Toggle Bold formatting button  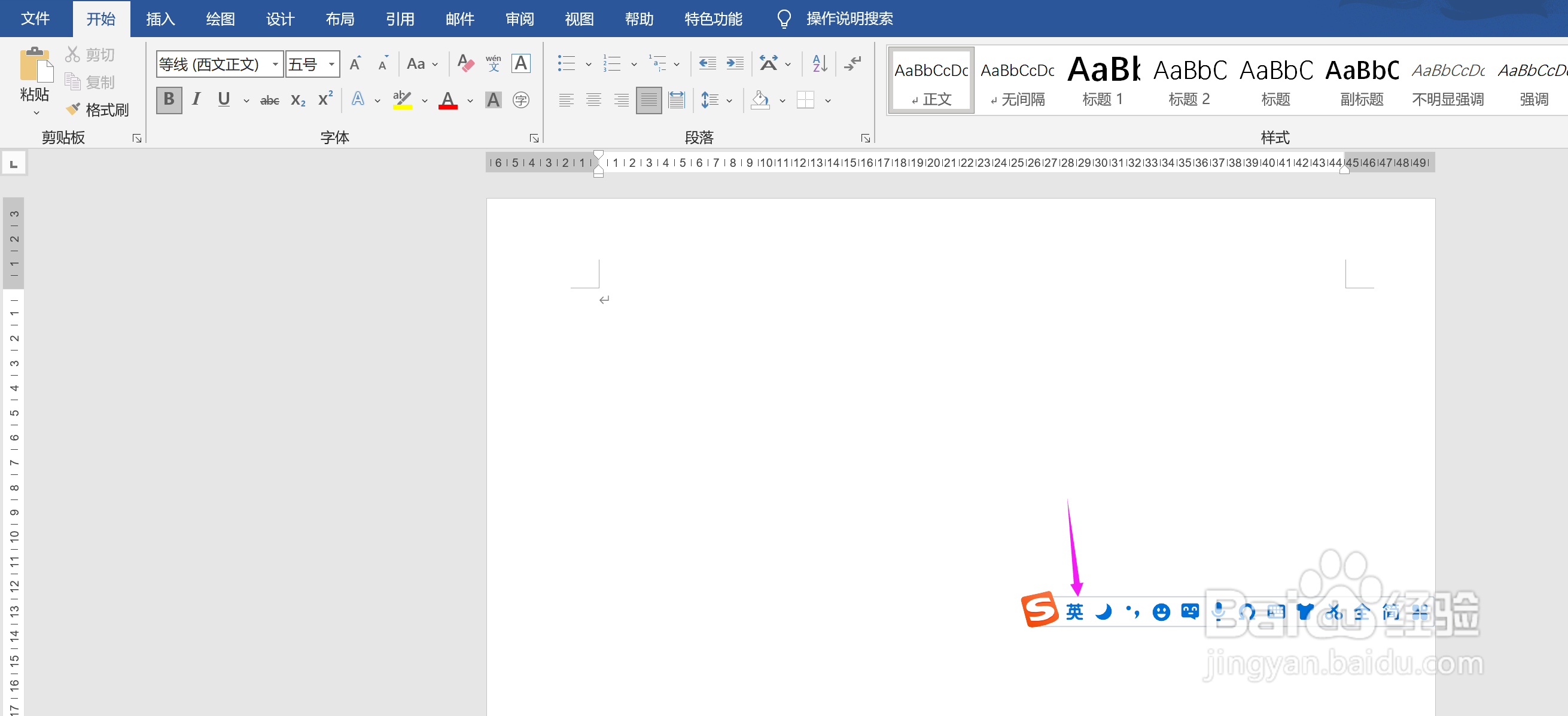(x=169, y=100)
